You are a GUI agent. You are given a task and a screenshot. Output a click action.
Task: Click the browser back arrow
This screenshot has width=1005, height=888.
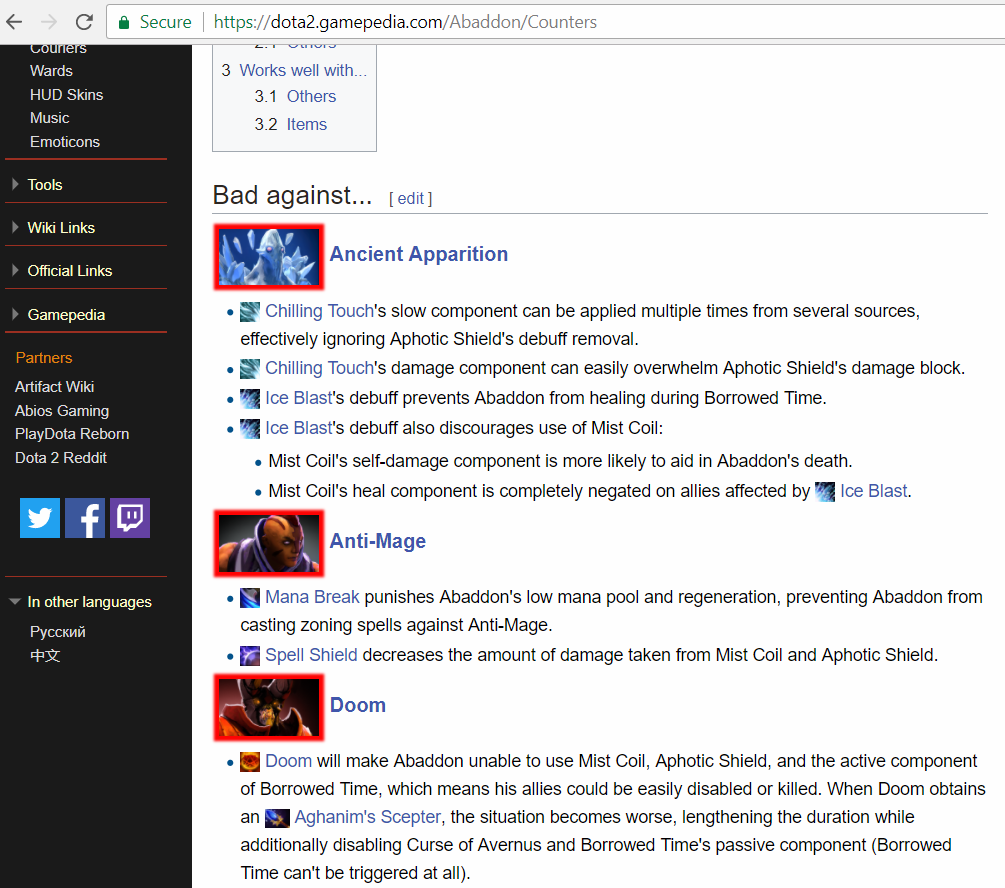click(14, 22)
